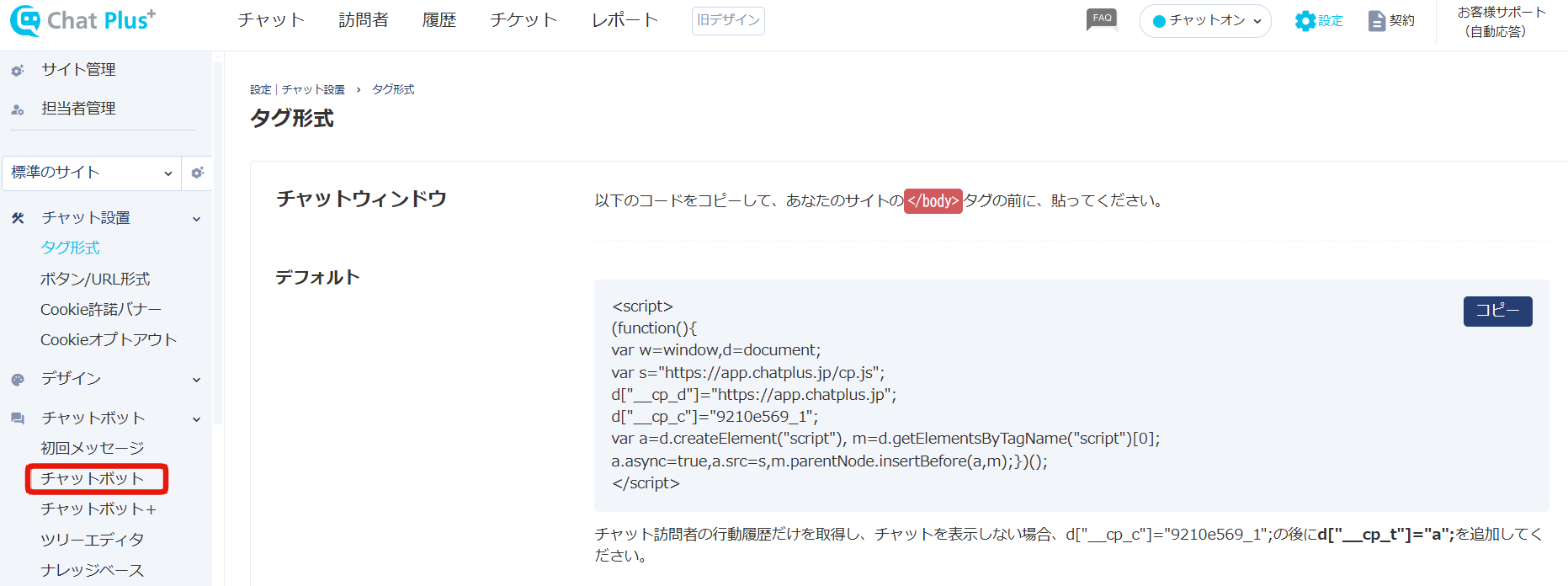This screenshot has width=1568, height=586.
Task: Open 初回メッセージ settings
Action: coord(93,448)
